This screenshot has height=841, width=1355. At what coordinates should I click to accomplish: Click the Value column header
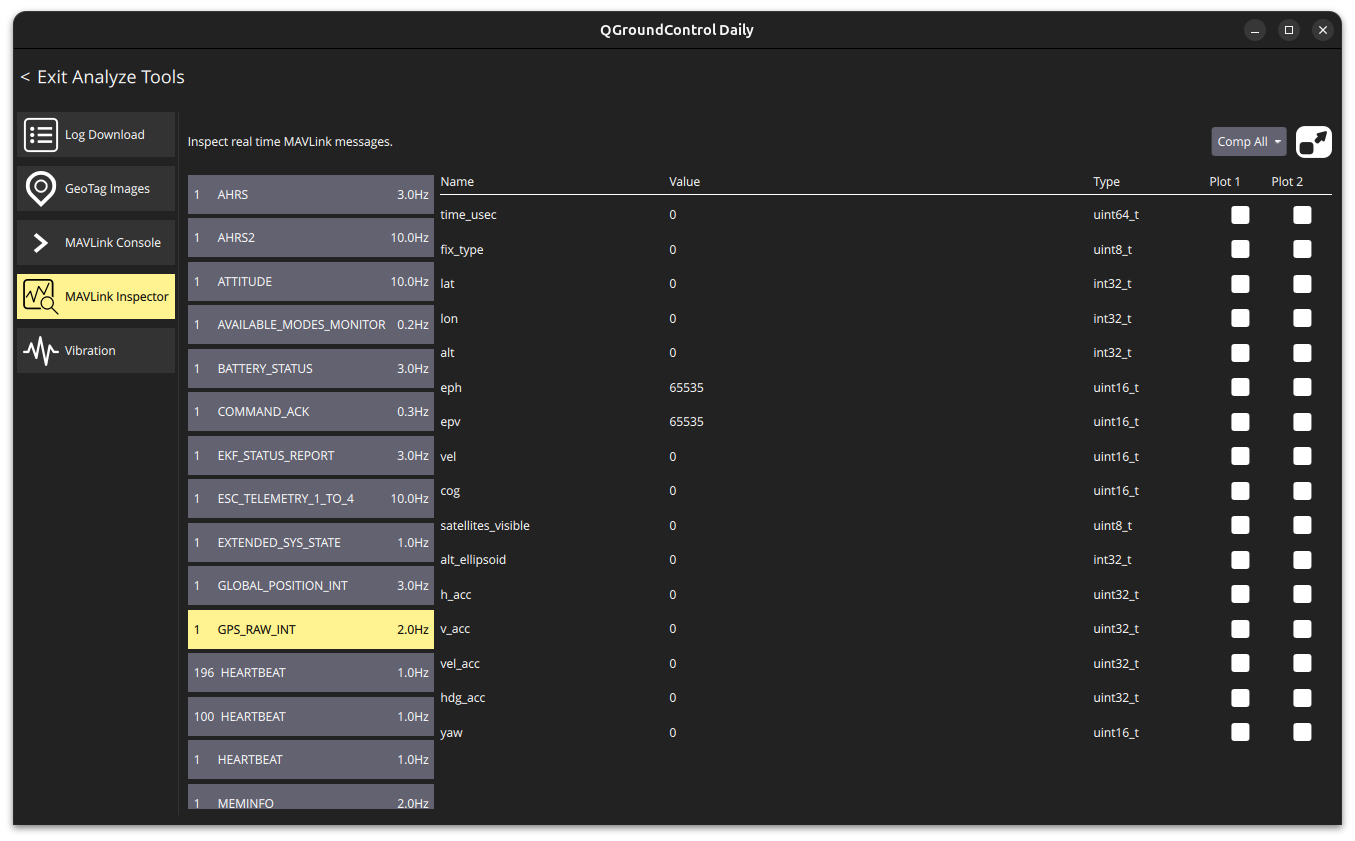685,182
